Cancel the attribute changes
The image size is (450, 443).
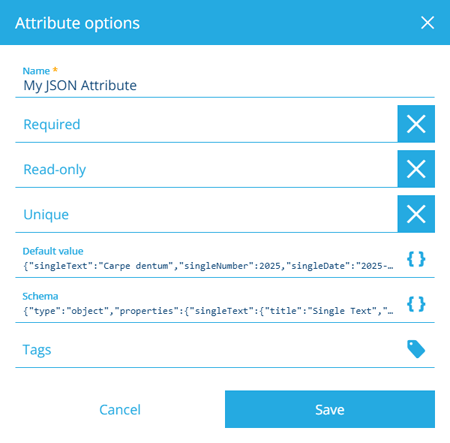[120, 409]
